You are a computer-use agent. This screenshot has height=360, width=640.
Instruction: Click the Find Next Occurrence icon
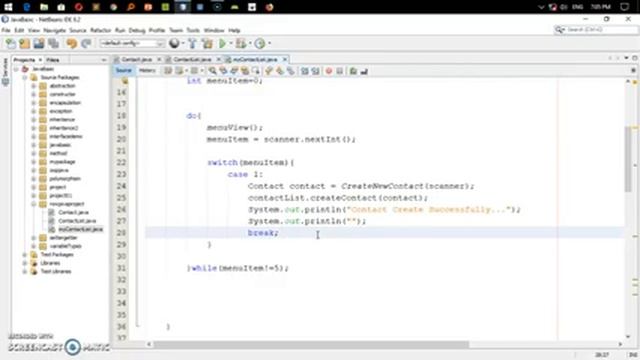coord(234,71)
